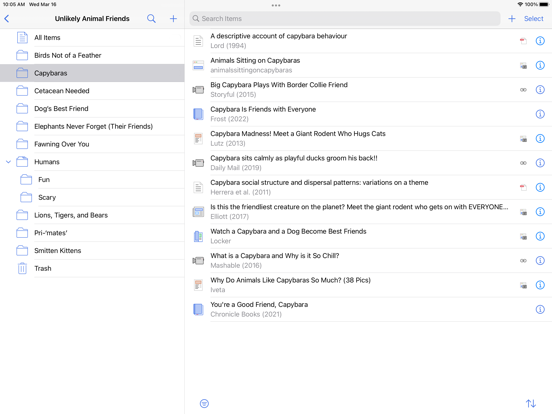The width and height of the screenshot is (552, 414).
Task: Open 'What is a Capybara and Why' item
Action: click(x=368, y=261)
